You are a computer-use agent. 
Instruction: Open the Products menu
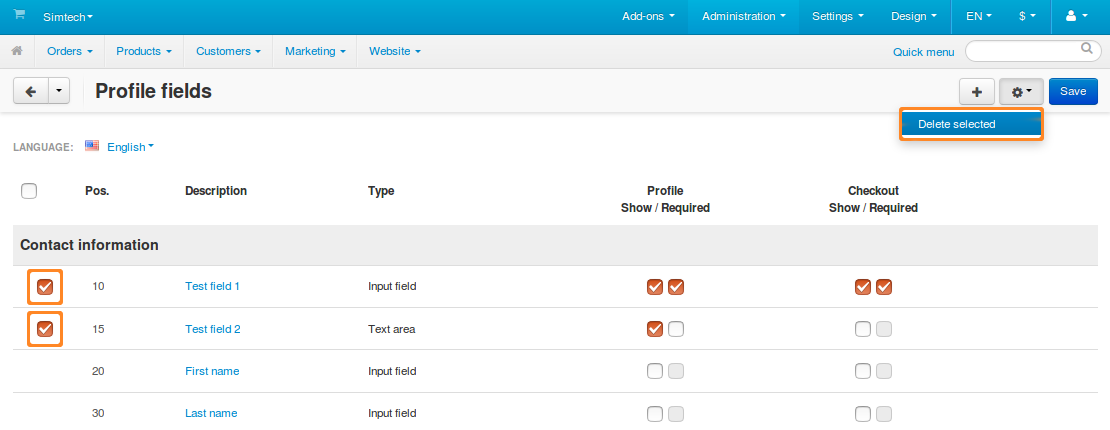point(144,51)
